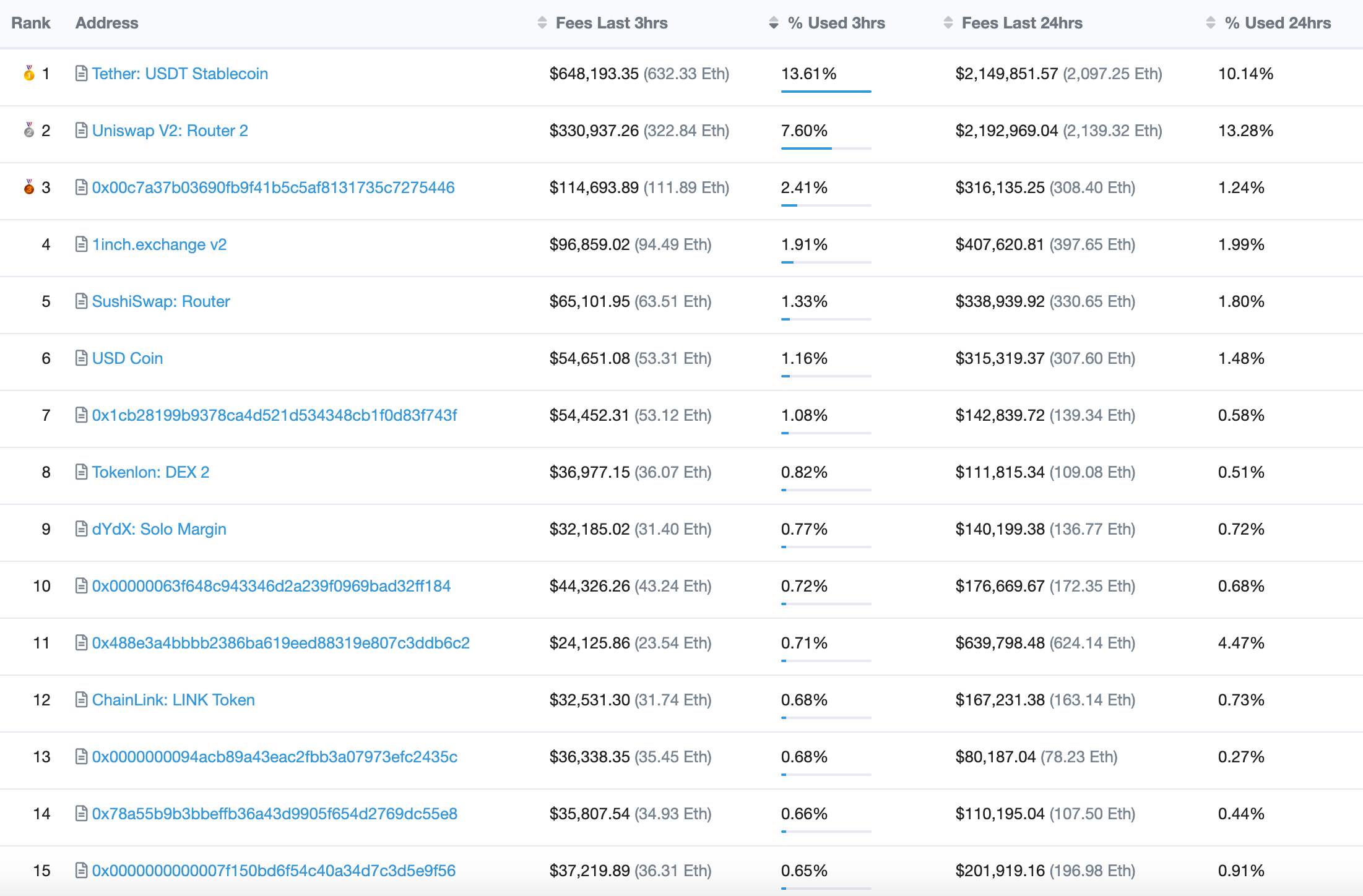1363x896 pixels.
Task: Click contract icon beside 0x1cb28199 address
Action: tap(81, 415)
